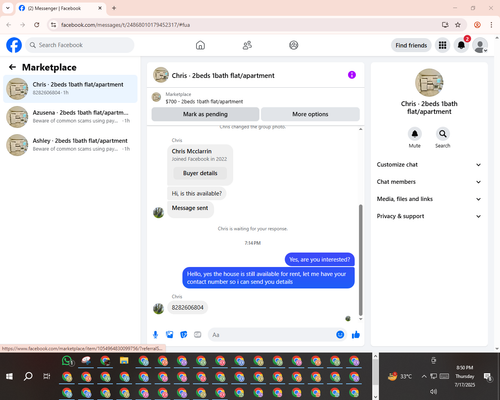Click the chat header listing avatar

(x=161, y=75)
